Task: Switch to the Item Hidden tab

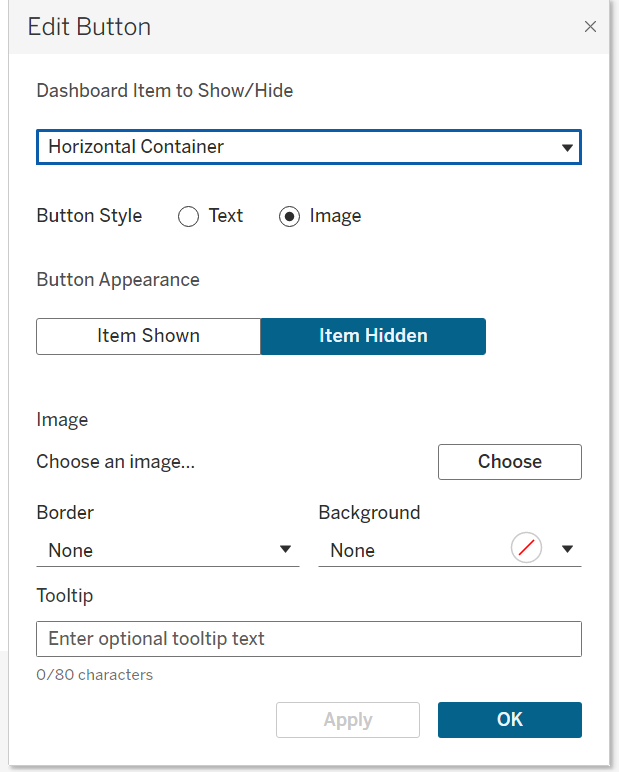Action: [373, 336]
